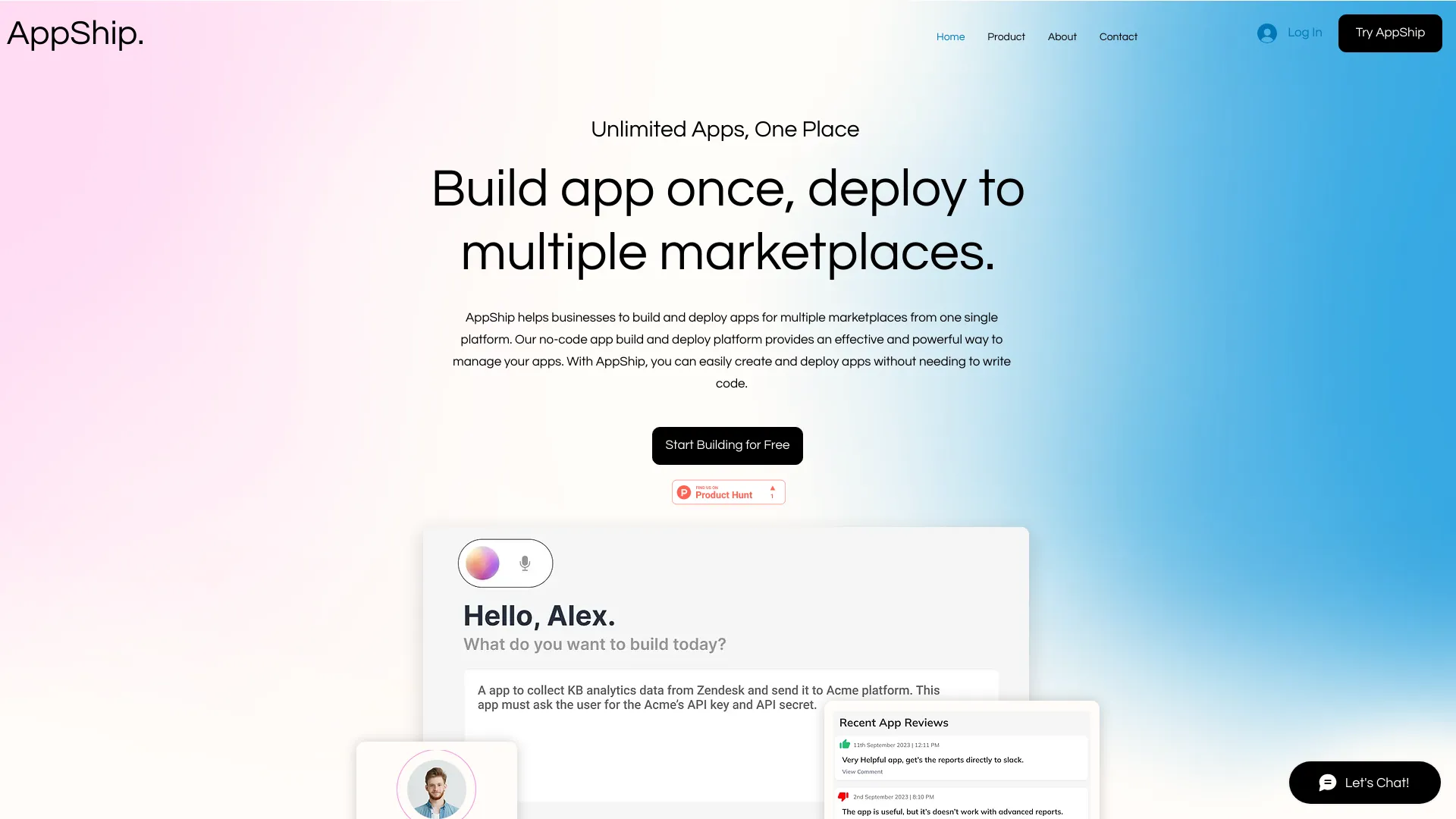Viewport: 1456px width, 819px height.
Task: Click the Home navigation tab
Action: click(x=950, y=37)
